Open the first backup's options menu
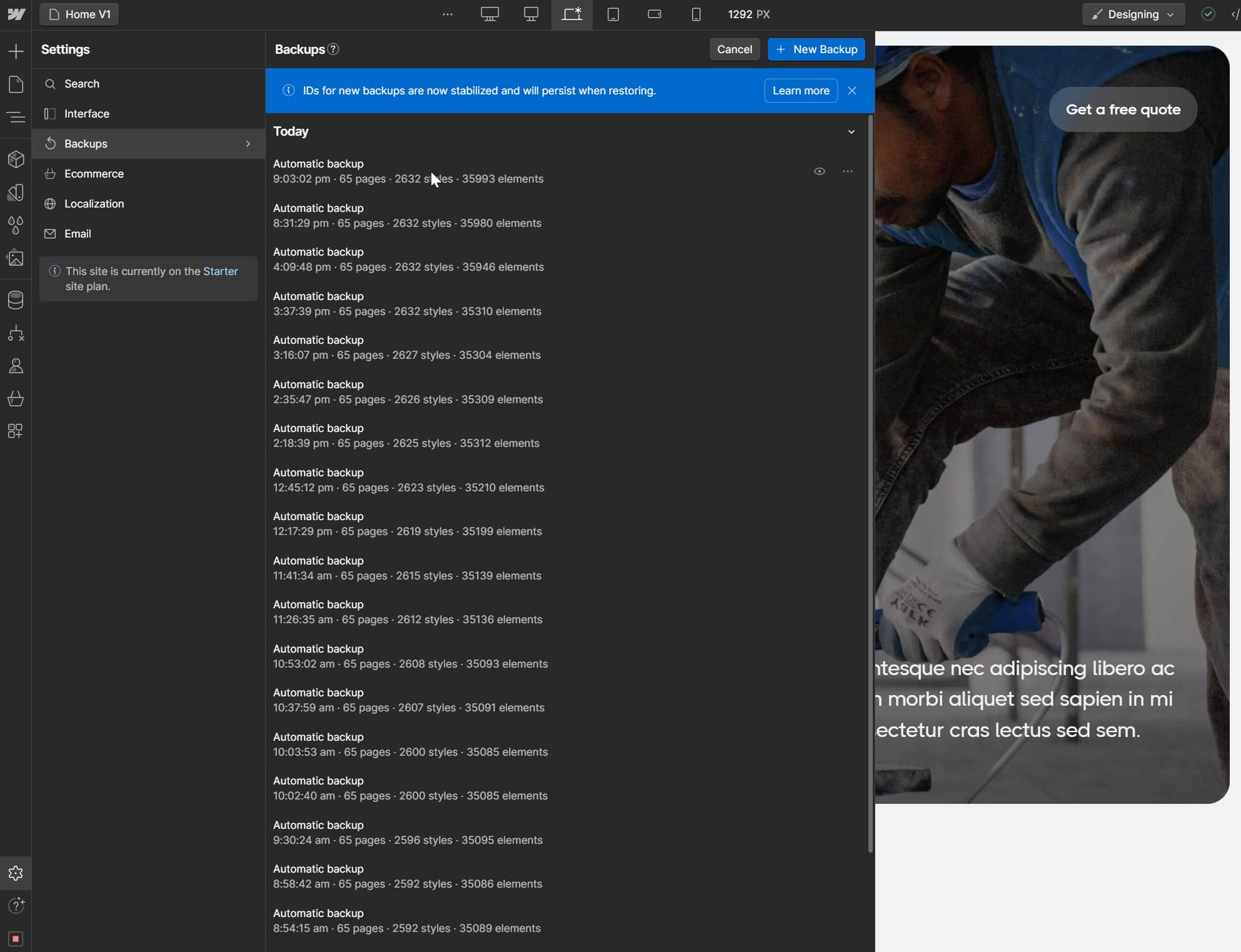This screenshot has width=1241, height=952. 848,171
